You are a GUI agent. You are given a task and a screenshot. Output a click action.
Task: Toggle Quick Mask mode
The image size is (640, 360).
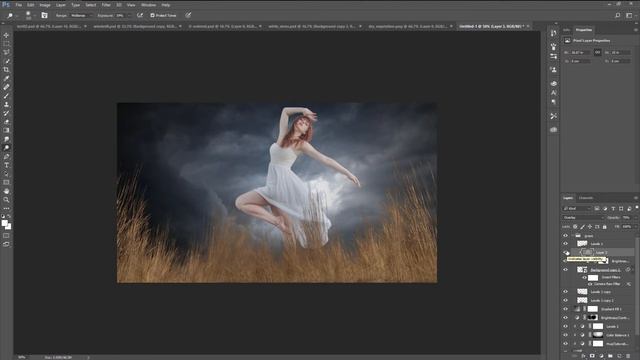click(x=6, y=236)
